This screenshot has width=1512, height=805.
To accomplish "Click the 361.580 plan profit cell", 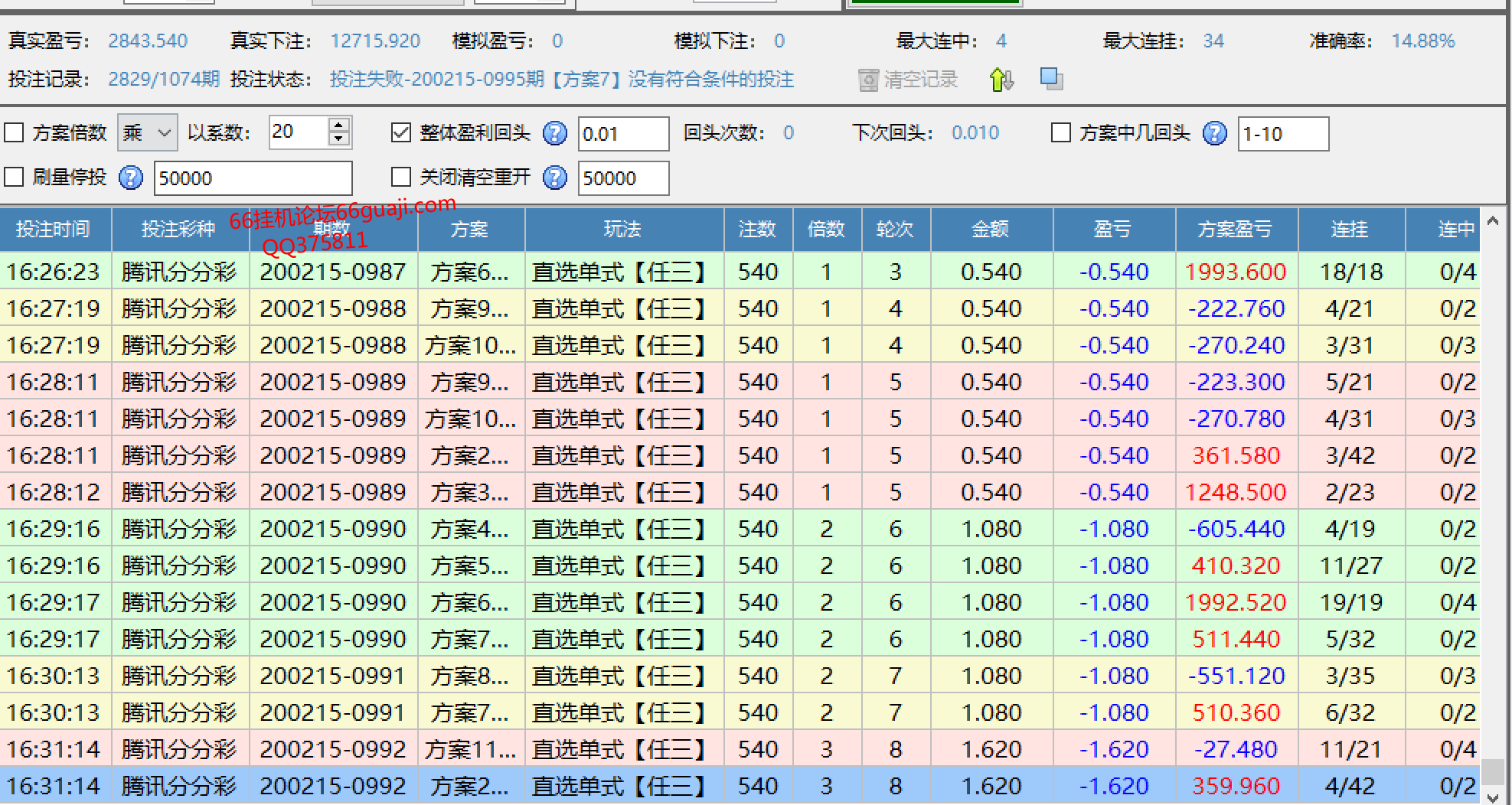I will [x=1236, y=455].
